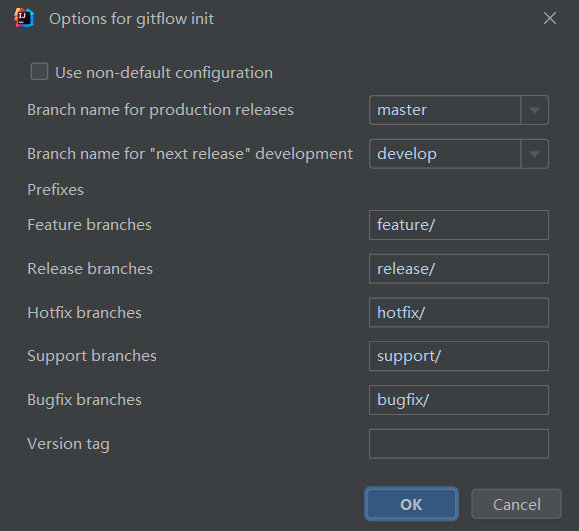
Task: Click the Hotfix branches prefix field
Action: pos(459,313)
